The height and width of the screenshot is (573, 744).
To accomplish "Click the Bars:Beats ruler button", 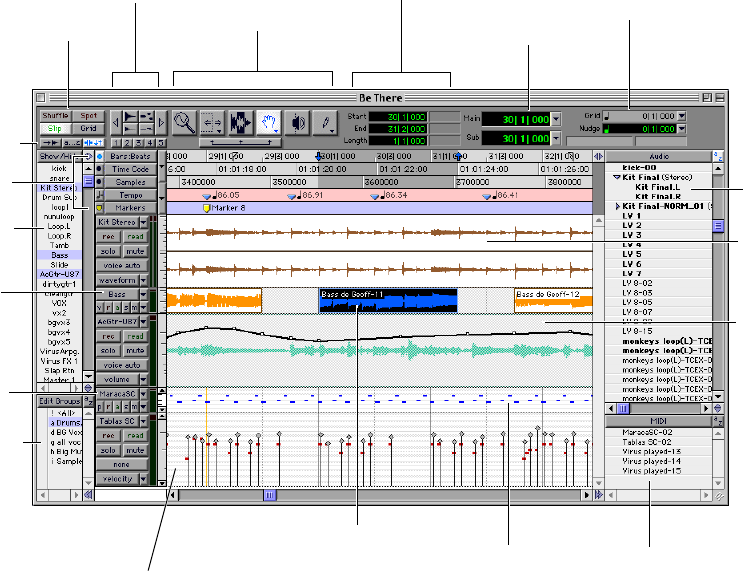I will tap(130, 156).
